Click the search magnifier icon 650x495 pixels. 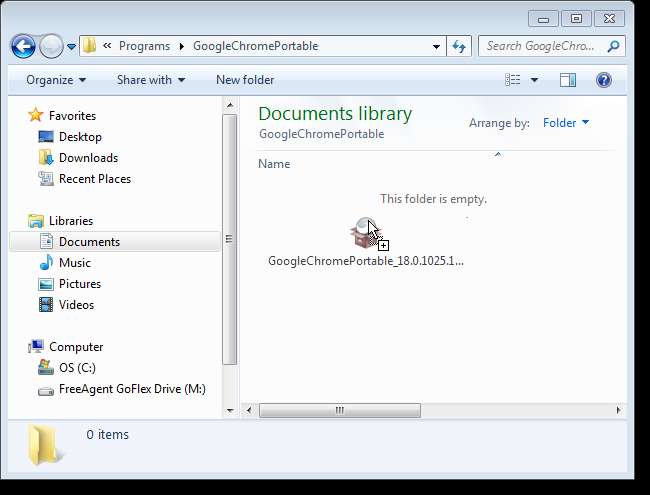pos(614,46)
